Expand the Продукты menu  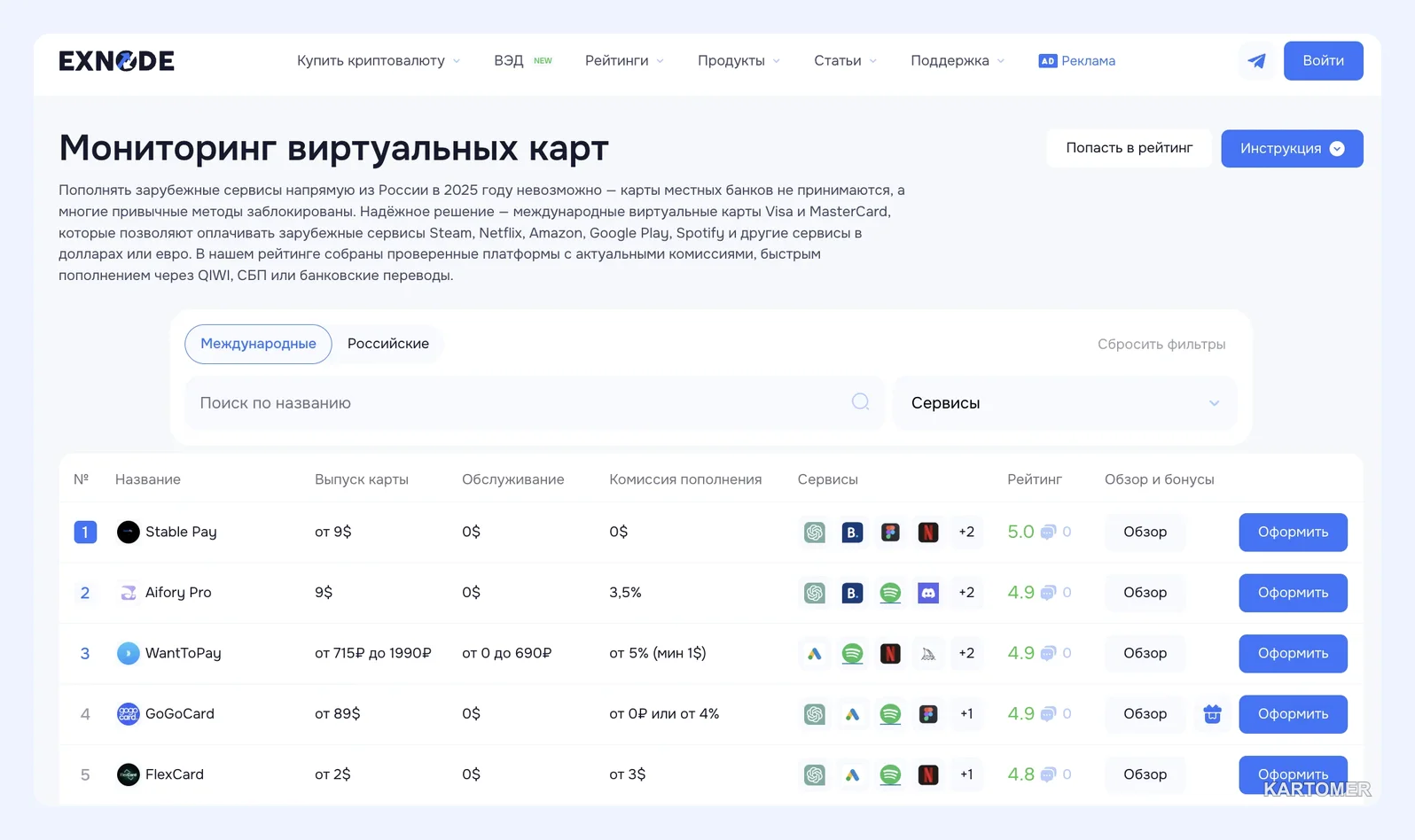[x=739, y=60]
